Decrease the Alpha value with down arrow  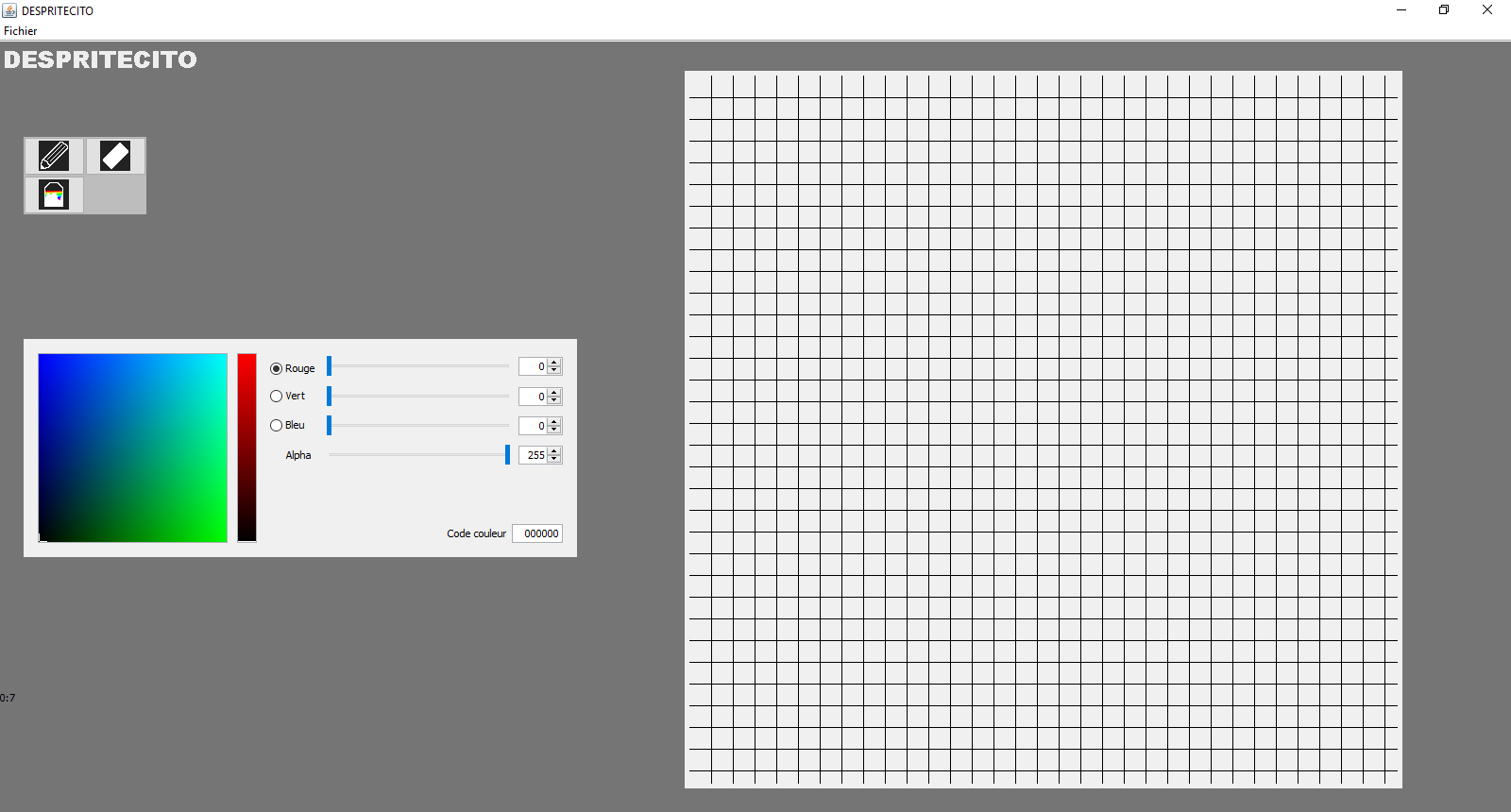(554, 459)
